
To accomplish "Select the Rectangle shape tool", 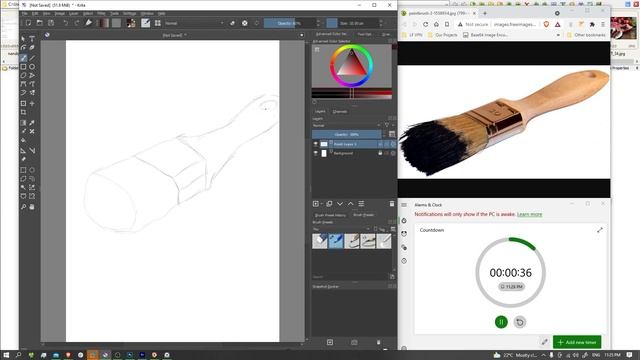I will point(23,67).
